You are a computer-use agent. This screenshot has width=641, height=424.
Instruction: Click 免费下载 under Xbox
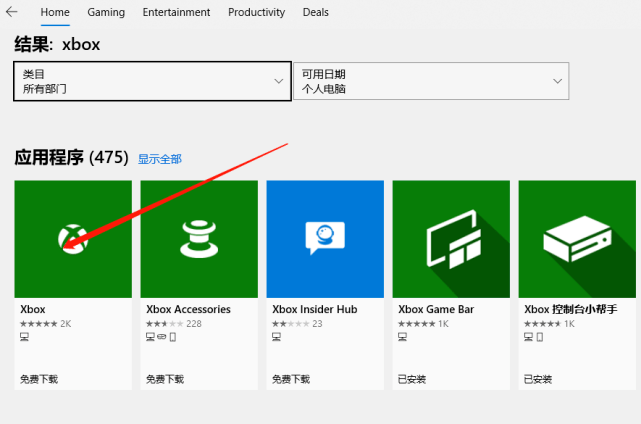(x=39, y=379)
